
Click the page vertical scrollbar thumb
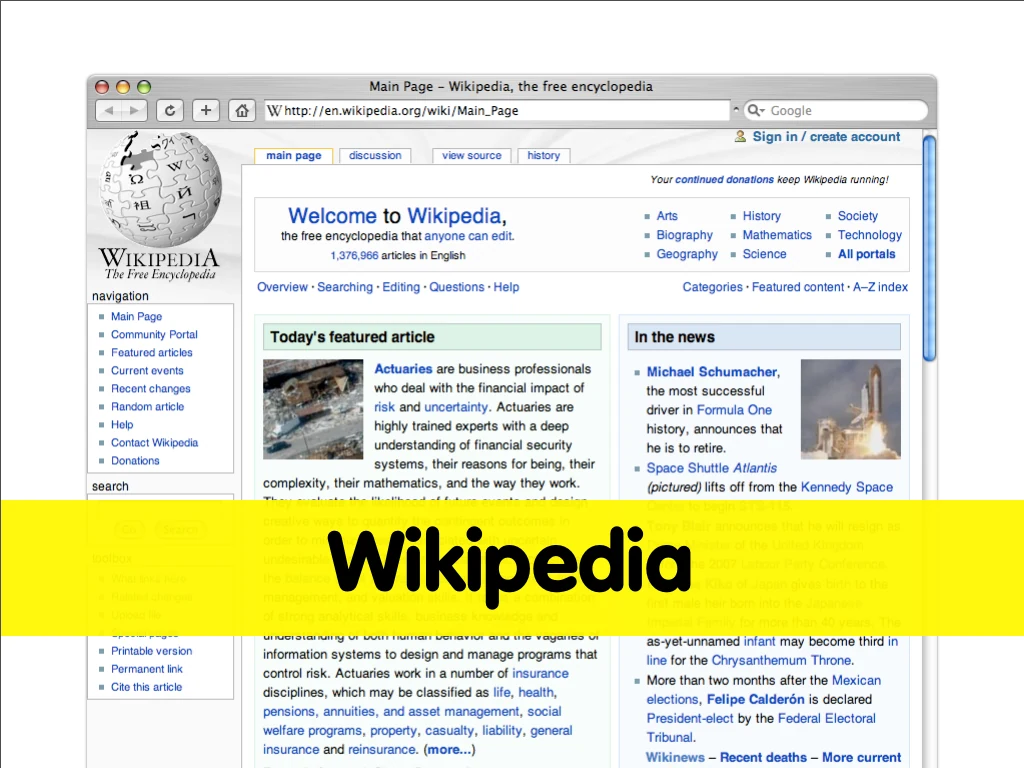coord(929,247)
